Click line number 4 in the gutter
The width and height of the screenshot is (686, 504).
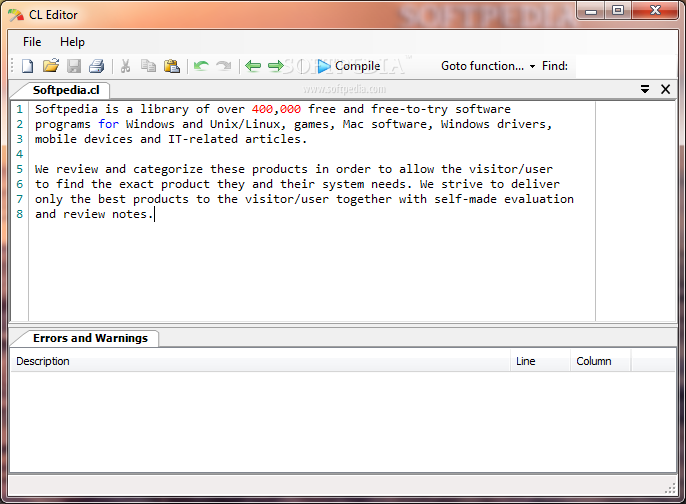(x=19, y=154)
